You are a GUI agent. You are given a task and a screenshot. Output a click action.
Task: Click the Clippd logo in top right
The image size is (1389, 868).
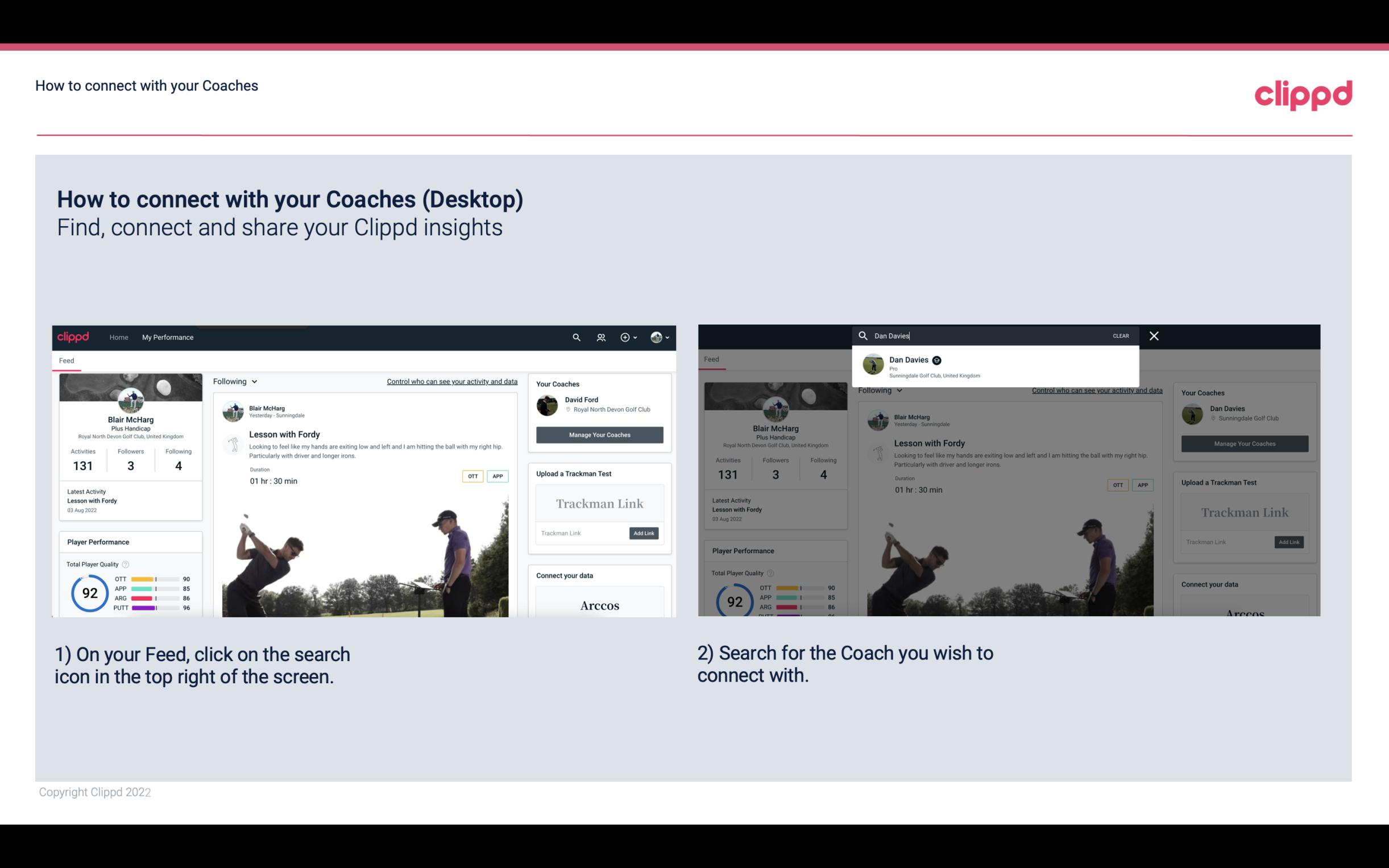point(1303,95)
